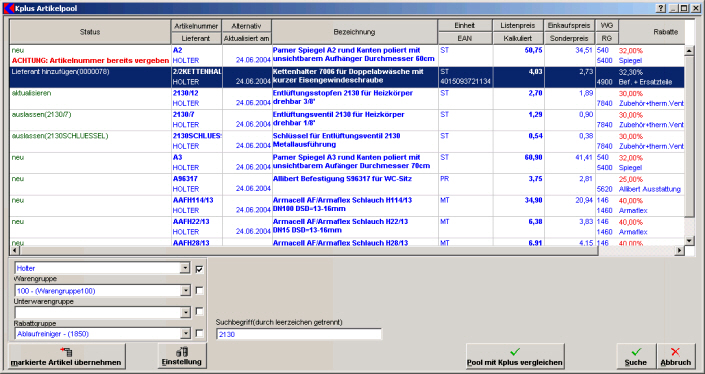Click the Aktualisiert am sub-header
This screenshot has width=705, height=374.
(x=247, y=38)
